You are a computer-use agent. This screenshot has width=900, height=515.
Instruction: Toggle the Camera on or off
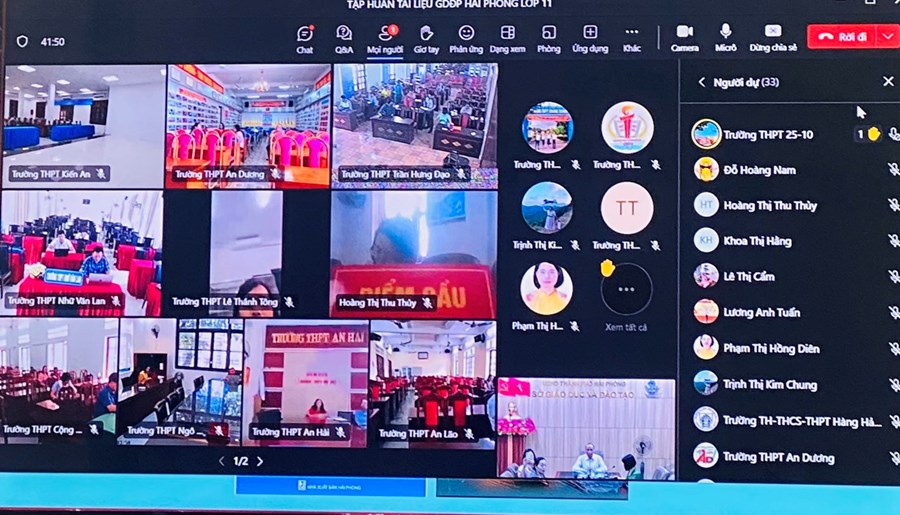tap(685, 32)
